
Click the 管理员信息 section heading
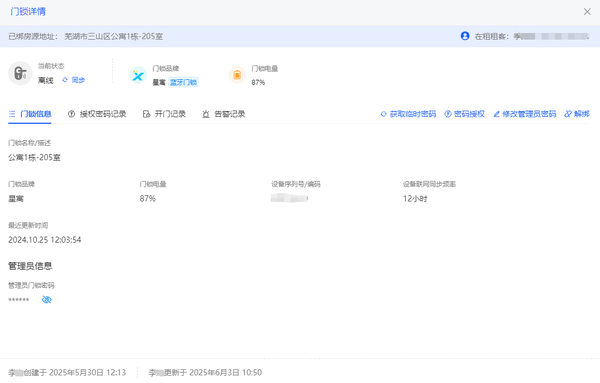(30, 266)
